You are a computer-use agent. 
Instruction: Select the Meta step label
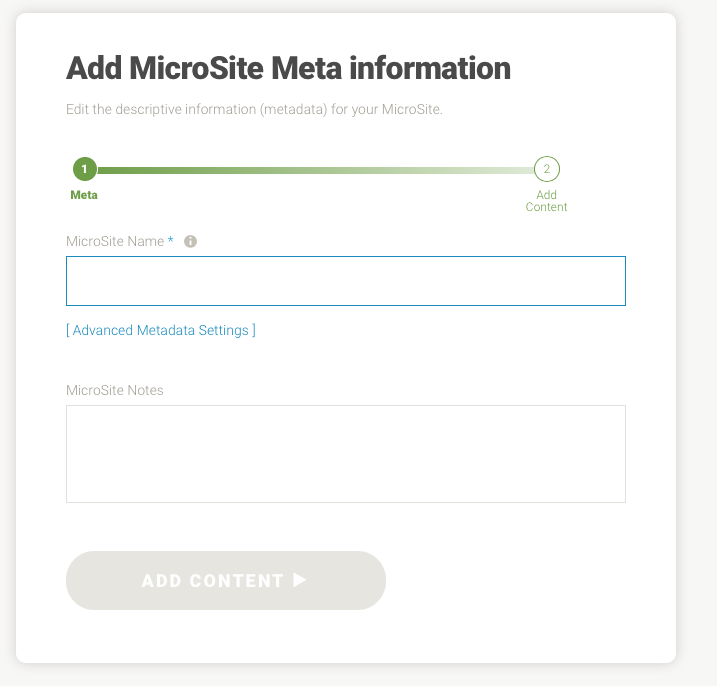(x=84, y=195)
